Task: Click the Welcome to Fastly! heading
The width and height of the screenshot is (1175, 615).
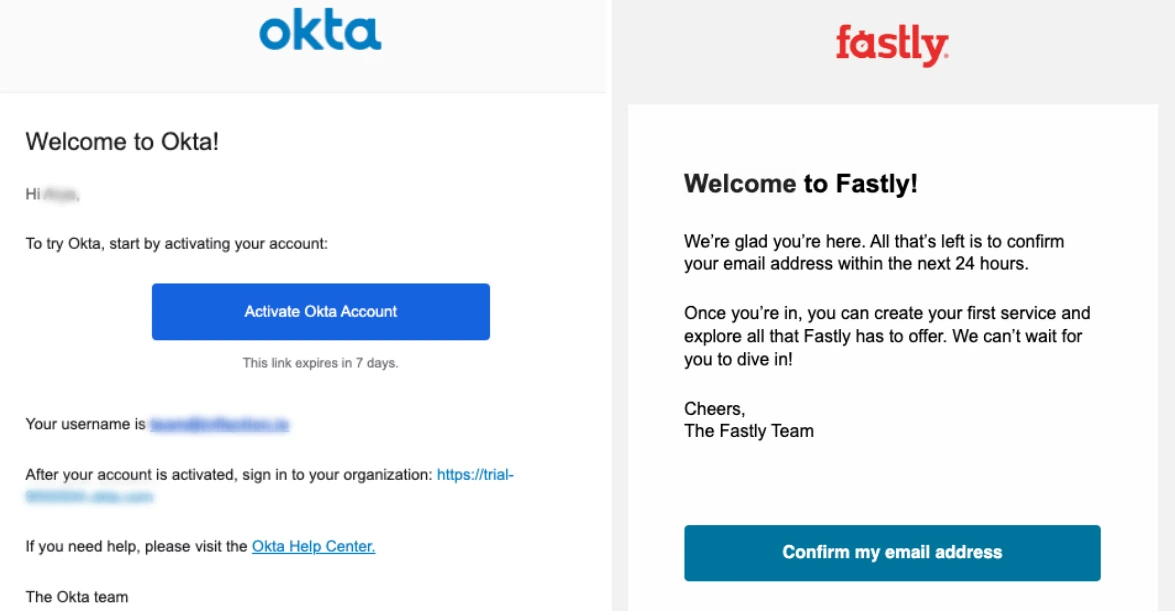Action: pyautogui.click(x=800, y=184)
